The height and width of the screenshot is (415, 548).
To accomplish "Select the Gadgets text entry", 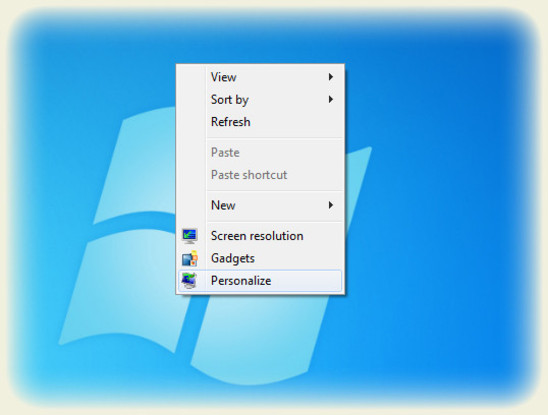I will click(x=233, y=258).
